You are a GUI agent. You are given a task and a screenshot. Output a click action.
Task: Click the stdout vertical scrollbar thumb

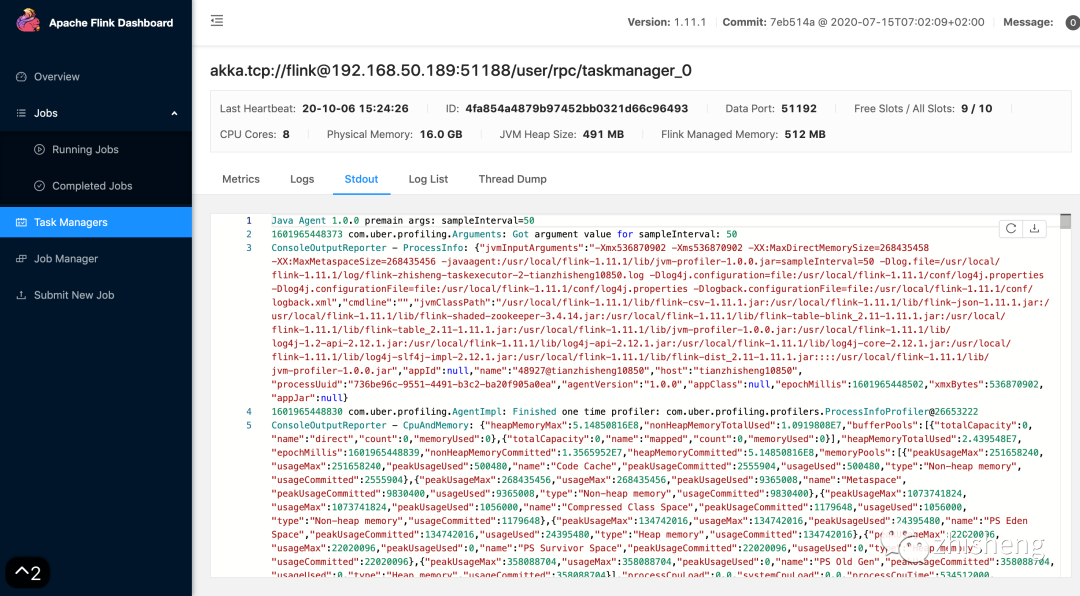pos(1066,221)
